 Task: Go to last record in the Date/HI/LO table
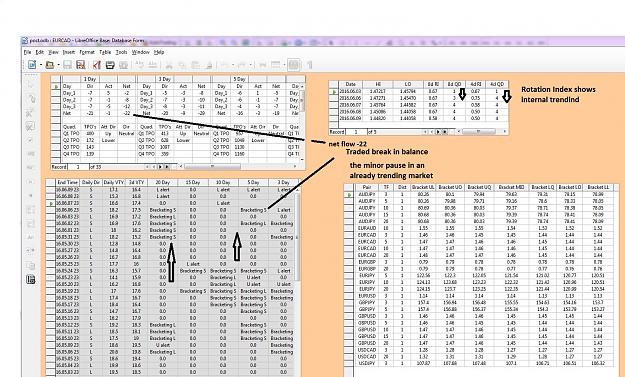tap(444, 132)
